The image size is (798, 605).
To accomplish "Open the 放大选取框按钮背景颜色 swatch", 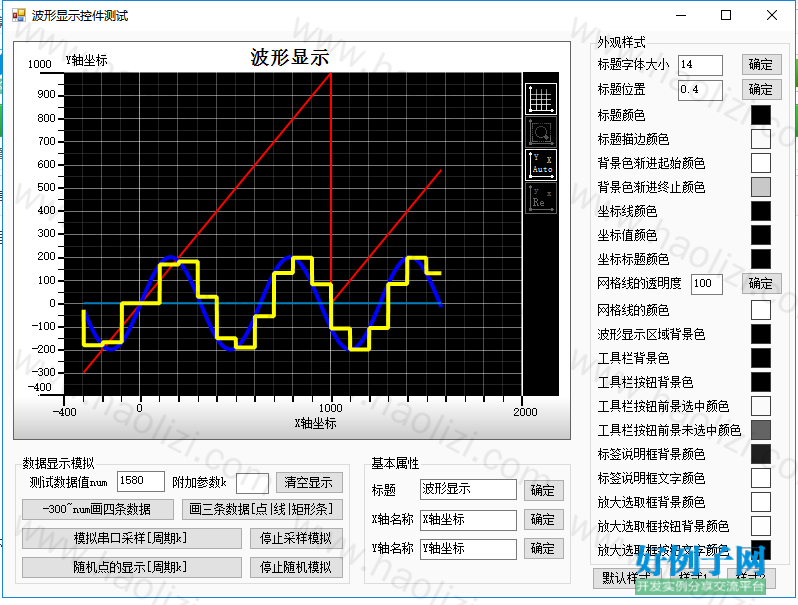I will point(761,526).
